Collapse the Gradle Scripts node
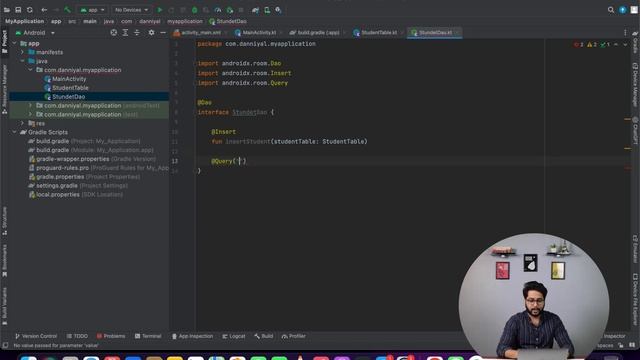The height and width of the screenshot is (360, 640). tap(14, 132)
